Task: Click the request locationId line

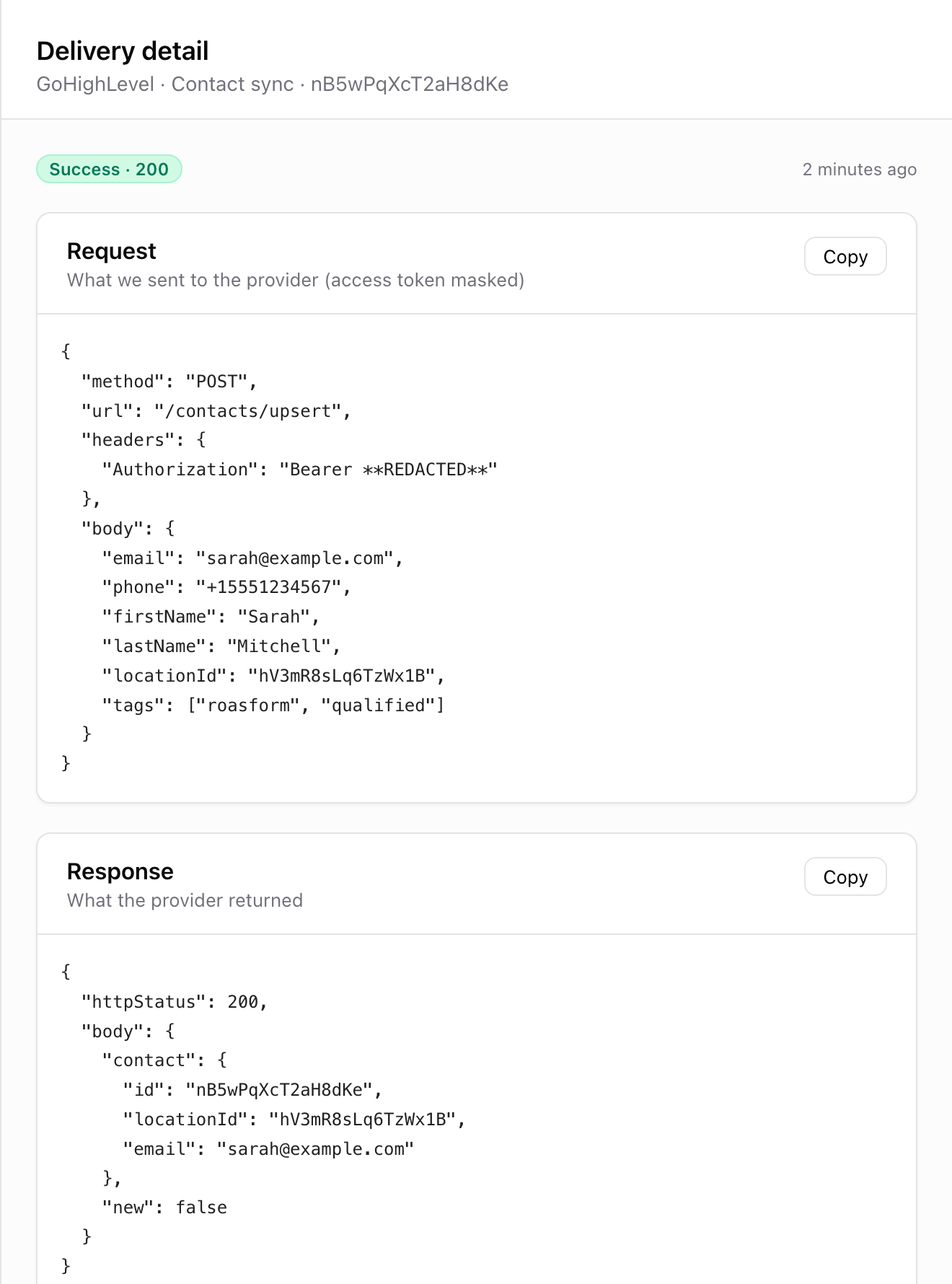Action: click(273, 676)
